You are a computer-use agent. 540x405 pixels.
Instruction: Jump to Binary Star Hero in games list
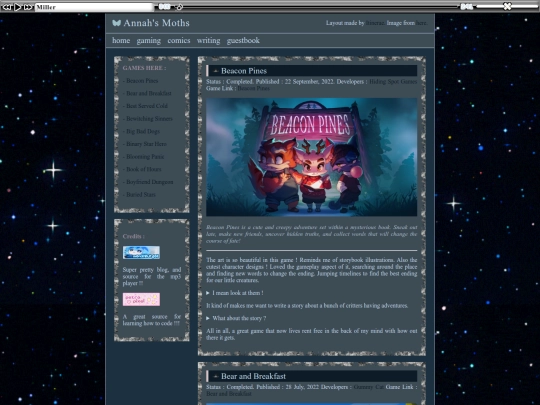[145, 144]
